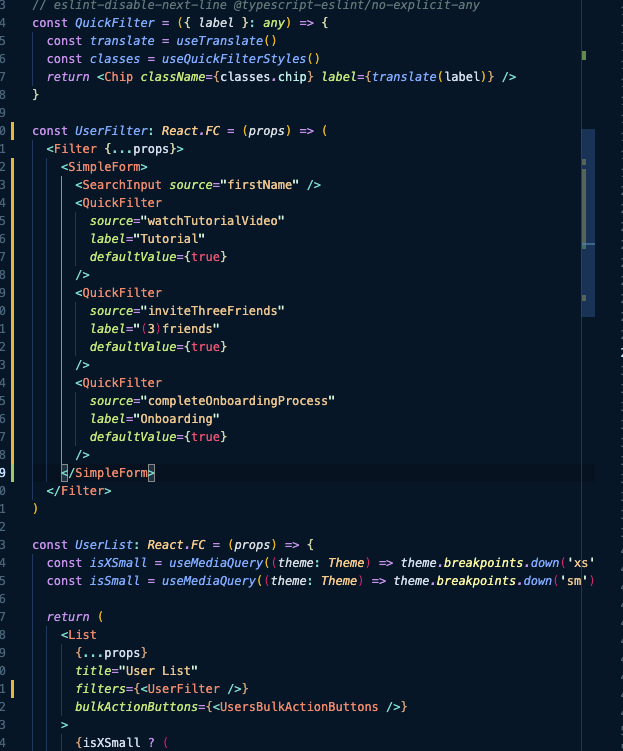This screenshot has width=623, height=751.
Task: Click the 'any' type annotation
Action: (x=273, y=23)
